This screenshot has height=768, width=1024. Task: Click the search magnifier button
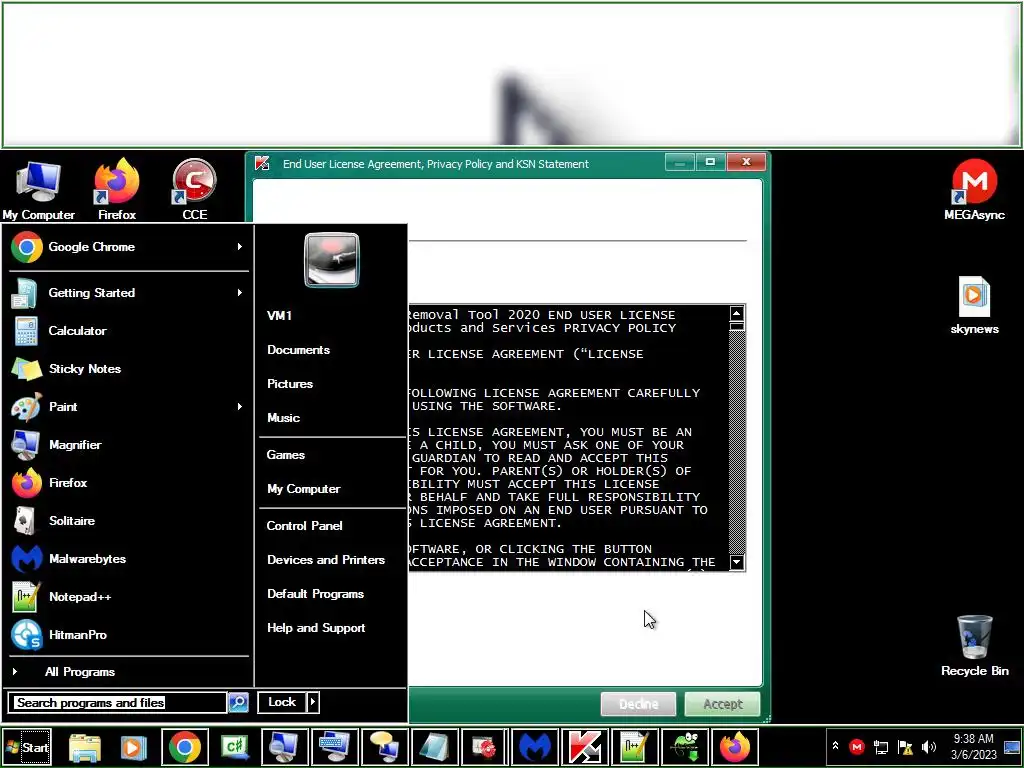click(238, 703)
